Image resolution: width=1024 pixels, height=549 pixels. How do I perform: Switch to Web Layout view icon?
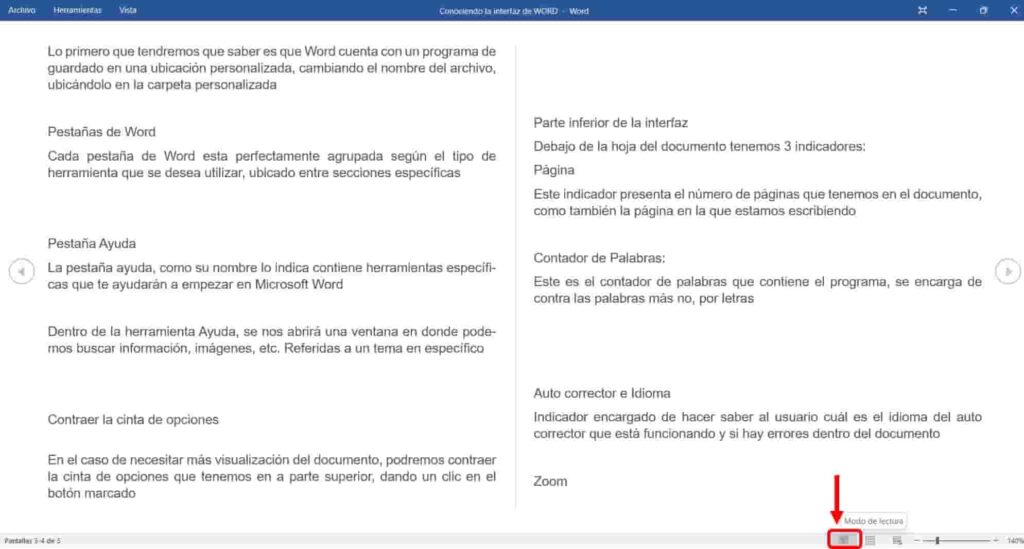[897, 540]
